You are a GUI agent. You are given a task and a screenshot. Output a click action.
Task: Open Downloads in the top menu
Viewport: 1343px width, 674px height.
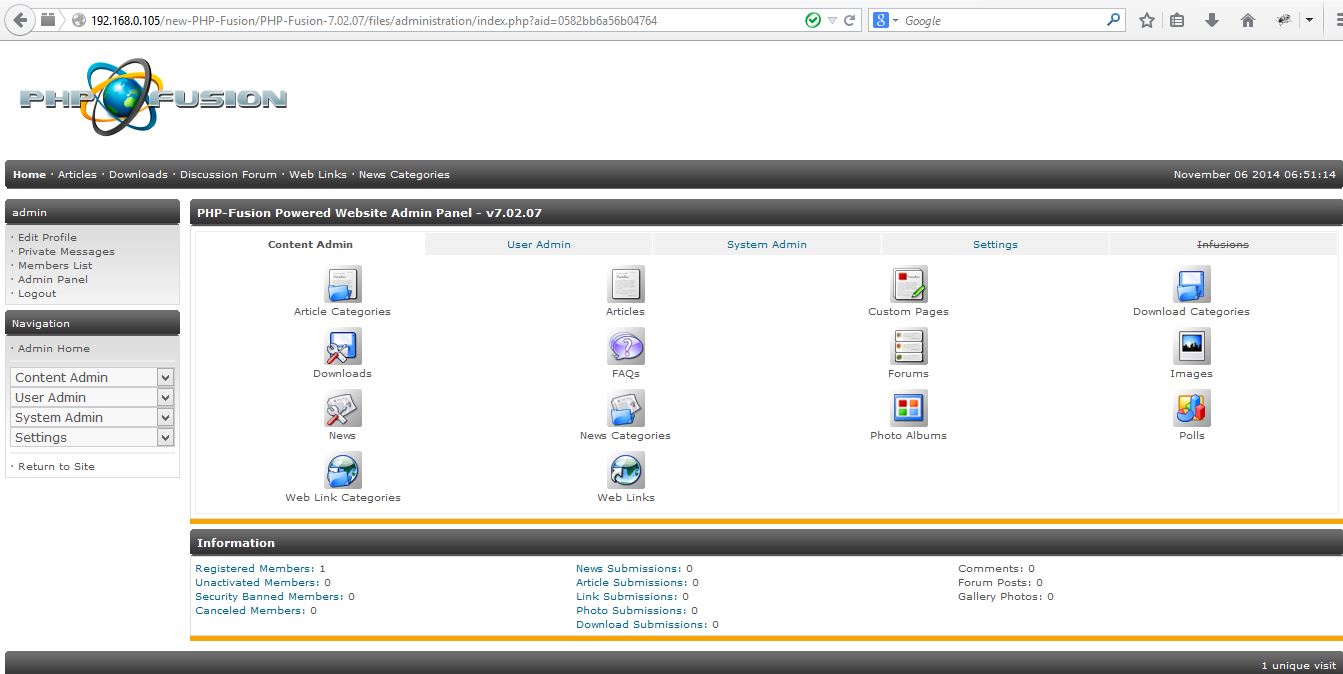pyautogui.click(x=138, y=174)
